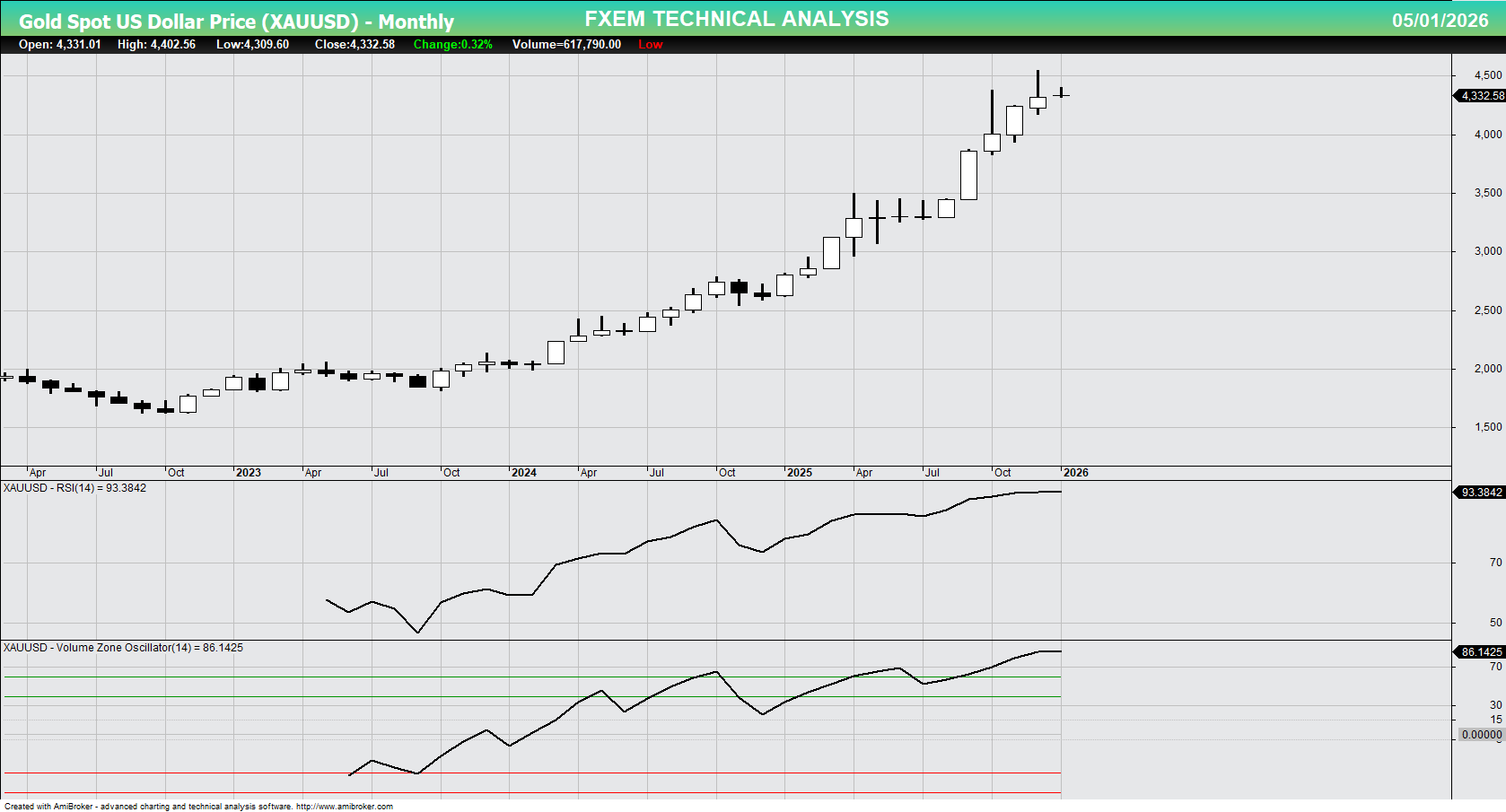Click the 4,500 price level on the axis

(x=1490, y=74)
